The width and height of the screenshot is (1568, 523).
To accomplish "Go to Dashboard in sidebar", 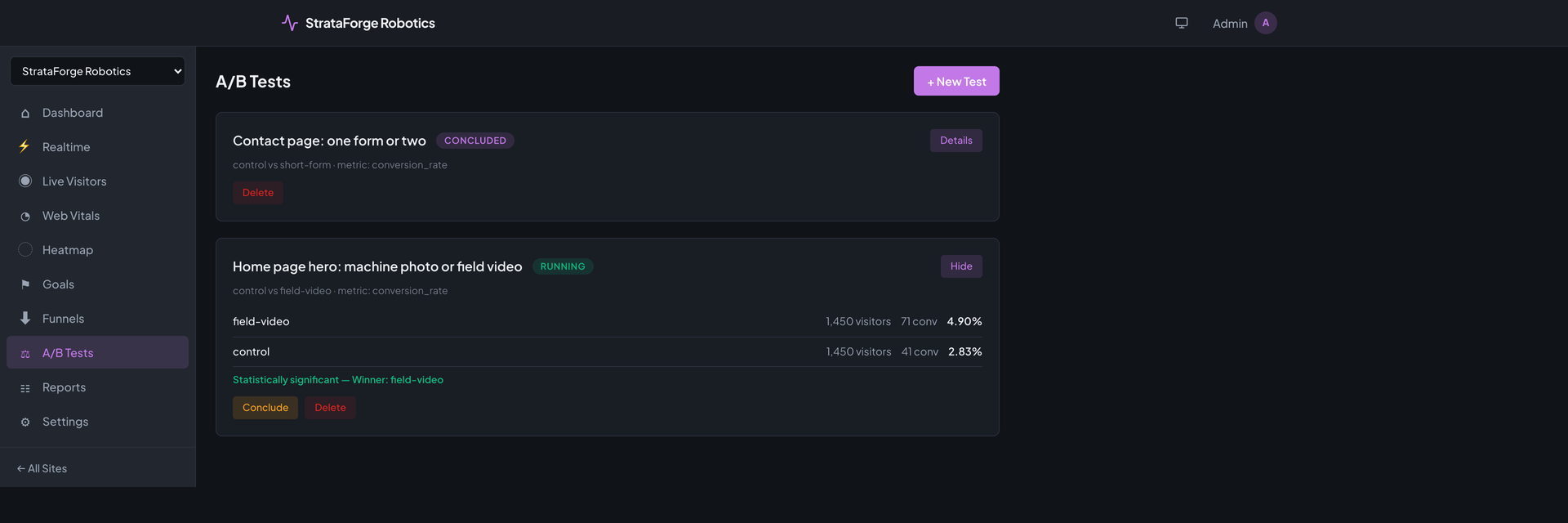I will 97,113.
